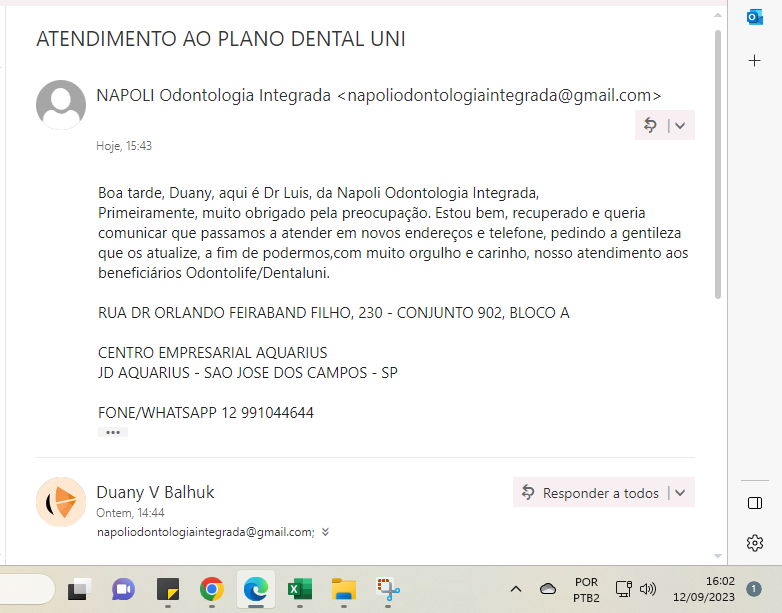Open File Explorer from taskbar
Screen dimensions: 782x613
(x=344, y=590)
